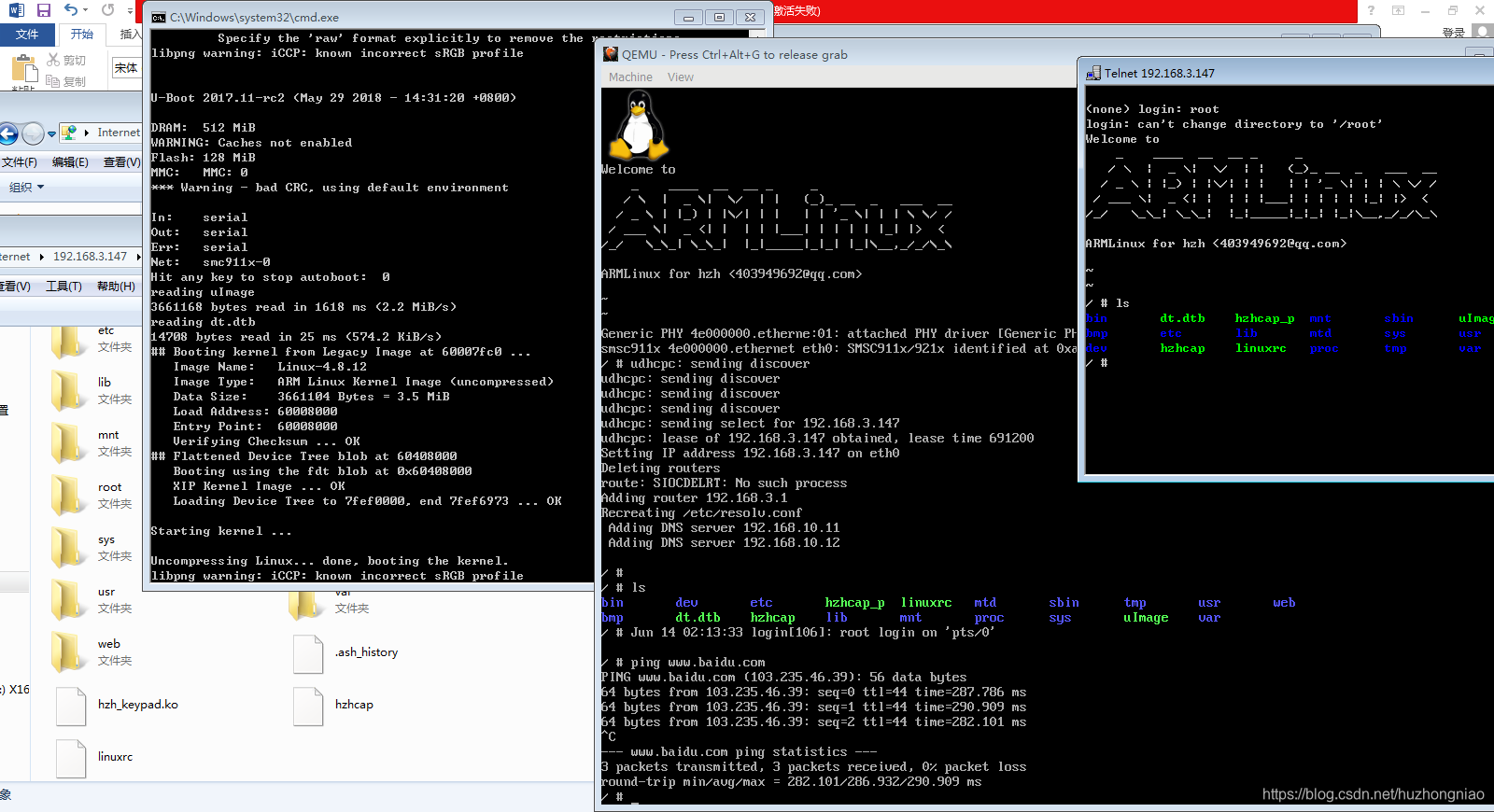Click the QEMU window title icon
This screenshot has height=812, width=1494.
click(x=611, y=54)
